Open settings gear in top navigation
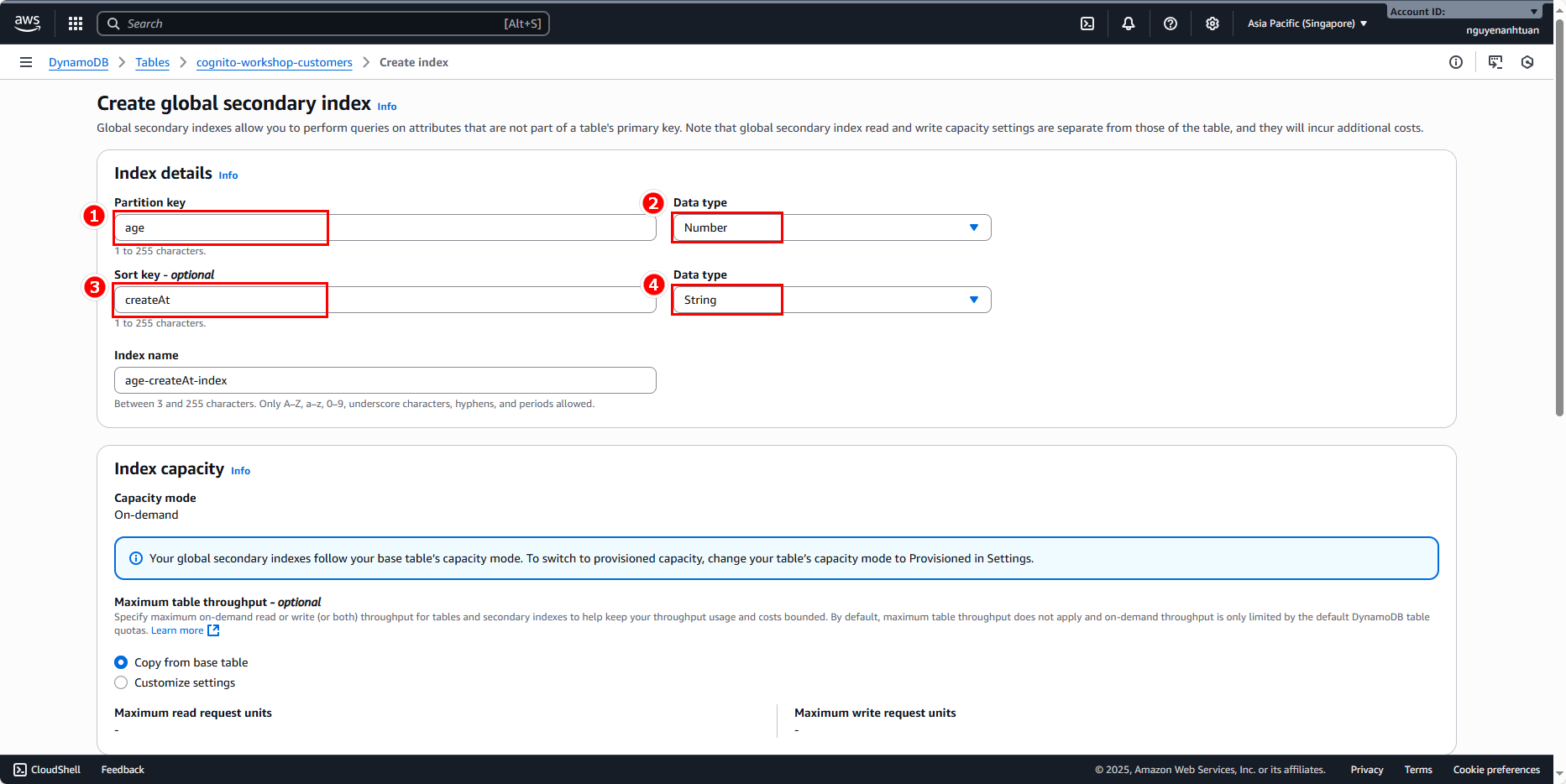Image resolution: width=1566 pixels, height=784 pixels. [x=1212, y=24]
